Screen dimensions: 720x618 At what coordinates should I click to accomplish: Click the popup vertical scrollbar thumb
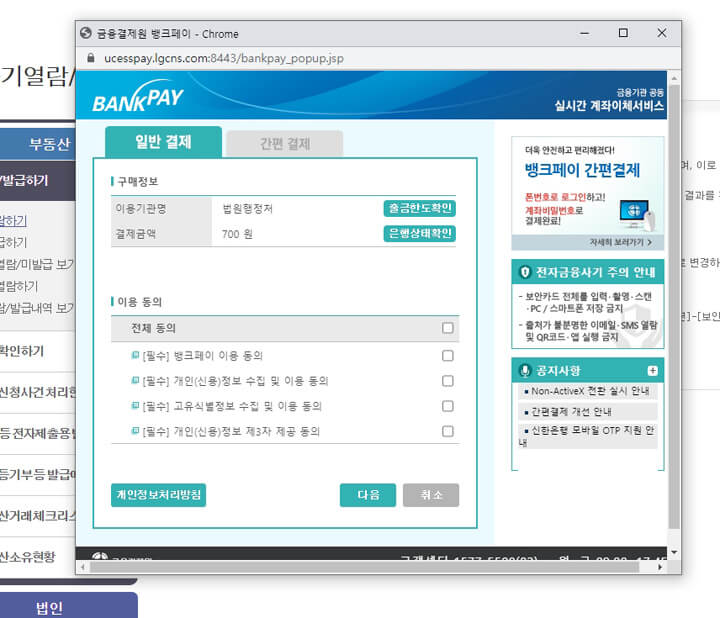pos(674,306)
